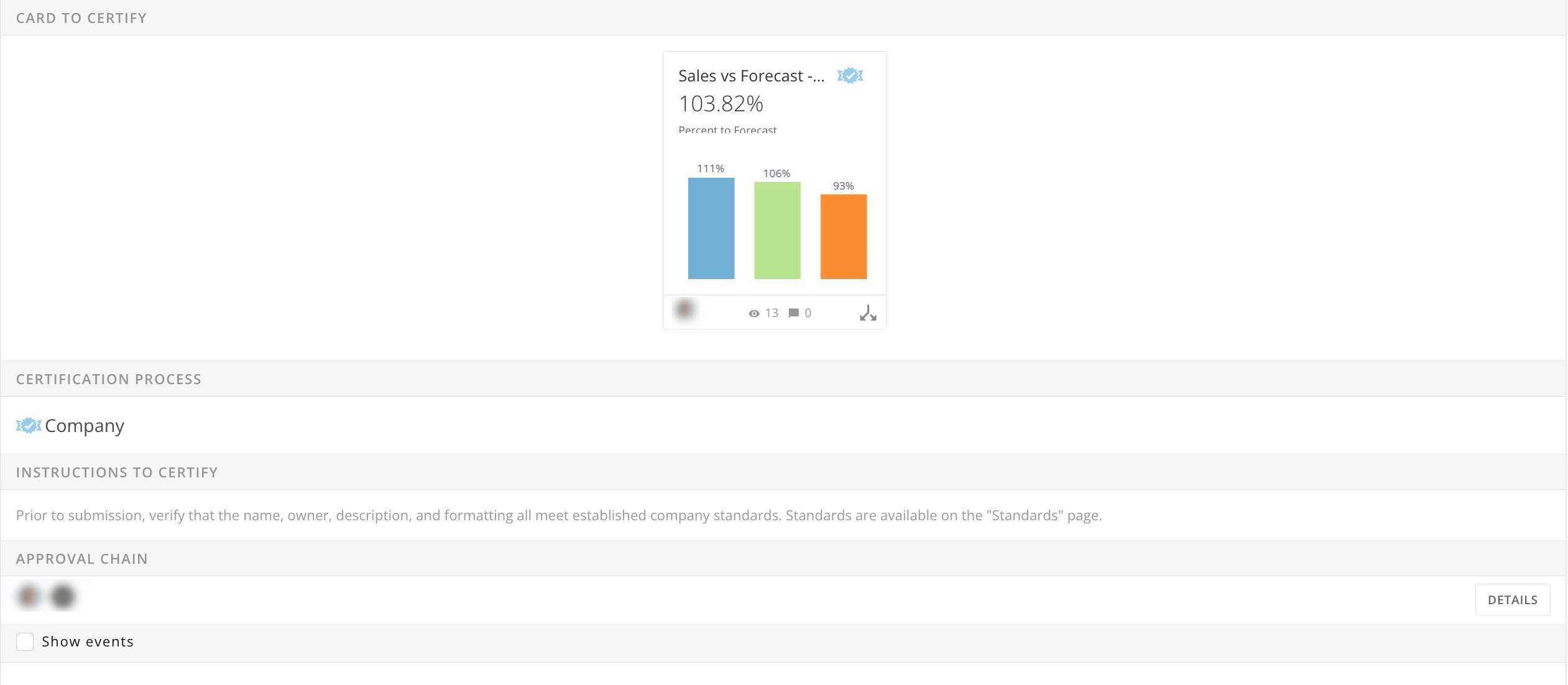
Task: Click the orange 93% bar
Action: coord(843,237)
